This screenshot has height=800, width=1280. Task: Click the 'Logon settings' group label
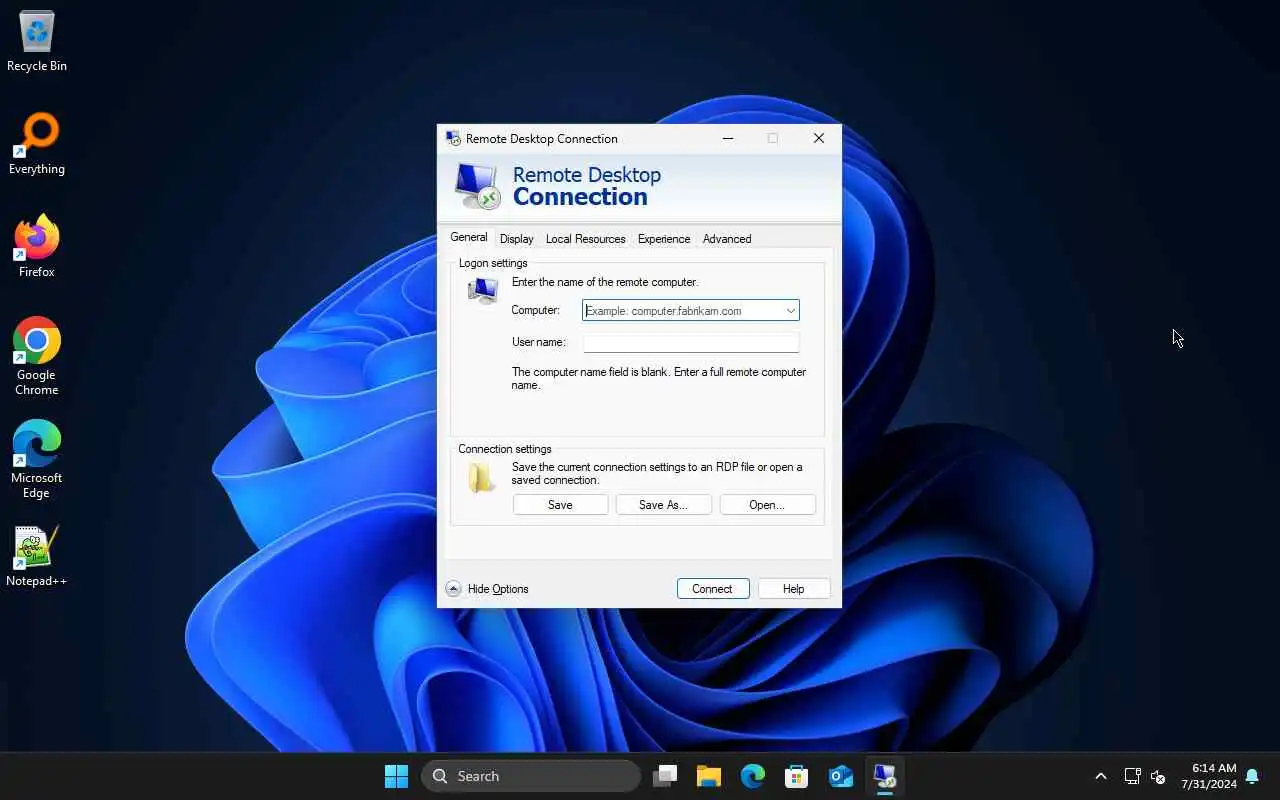(x=493, y=263)
